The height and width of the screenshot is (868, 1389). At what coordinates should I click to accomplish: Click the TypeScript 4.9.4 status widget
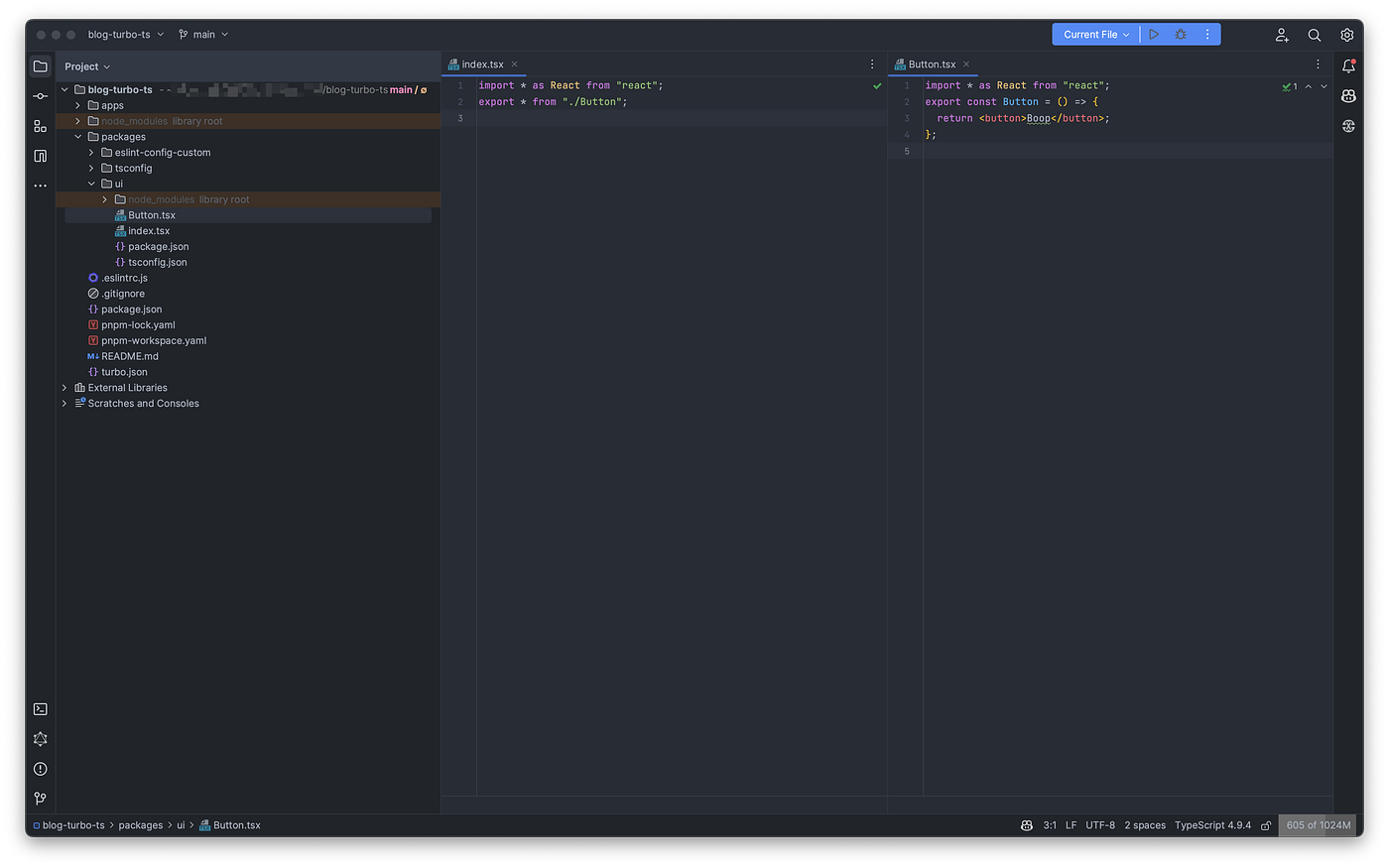coord(1212,825)
